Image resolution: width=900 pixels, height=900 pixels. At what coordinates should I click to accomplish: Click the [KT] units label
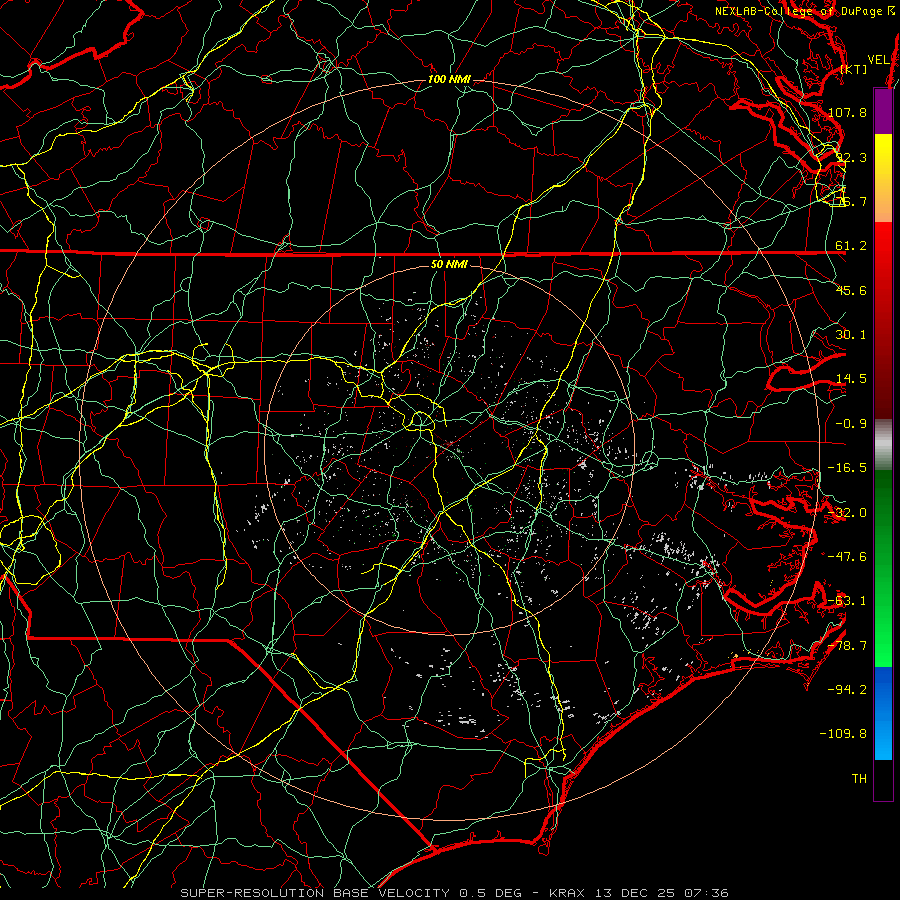(854, 69)
